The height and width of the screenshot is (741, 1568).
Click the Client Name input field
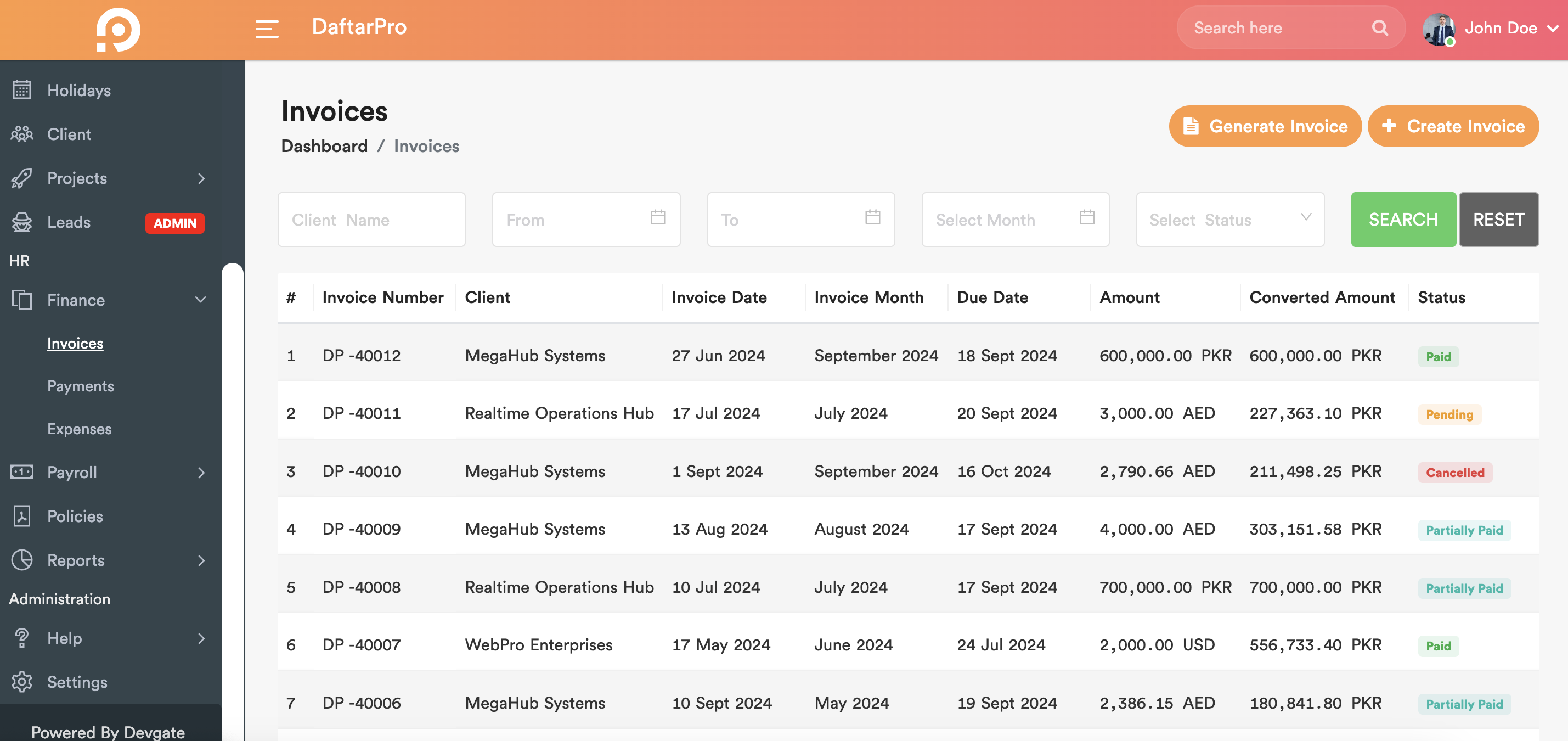(371, 220)
